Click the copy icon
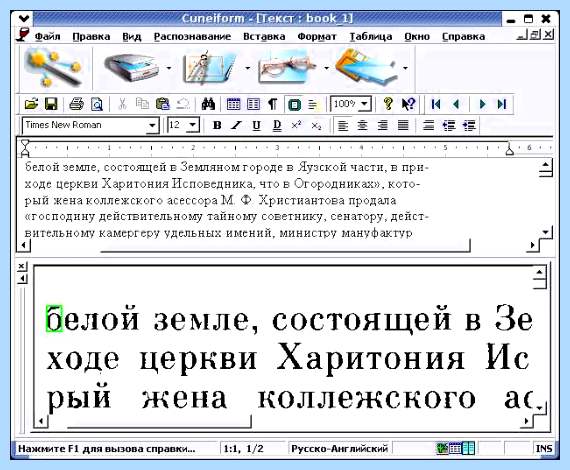The height and width of the screenshot is (470, 570). pos(142,104)
